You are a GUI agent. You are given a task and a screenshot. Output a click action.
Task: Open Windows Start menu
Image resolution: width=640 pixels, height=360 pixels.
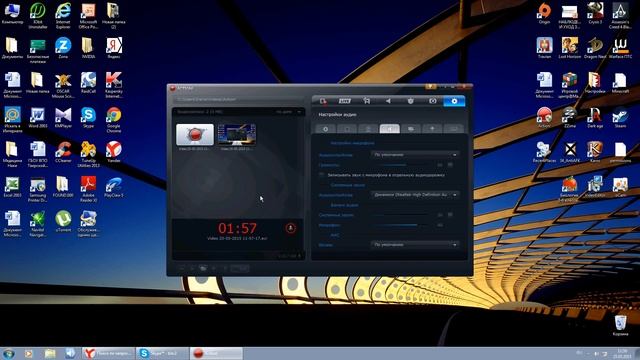(x=9, y=353)
